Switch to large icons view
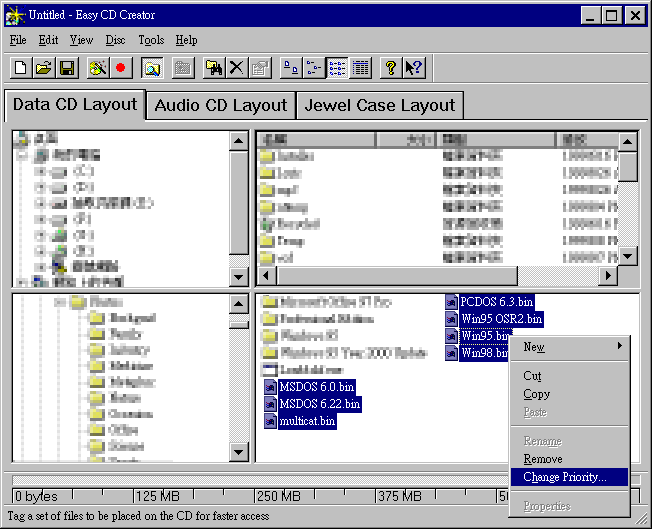The height and width of the screenshot is (529, 652). coord(291,67)
